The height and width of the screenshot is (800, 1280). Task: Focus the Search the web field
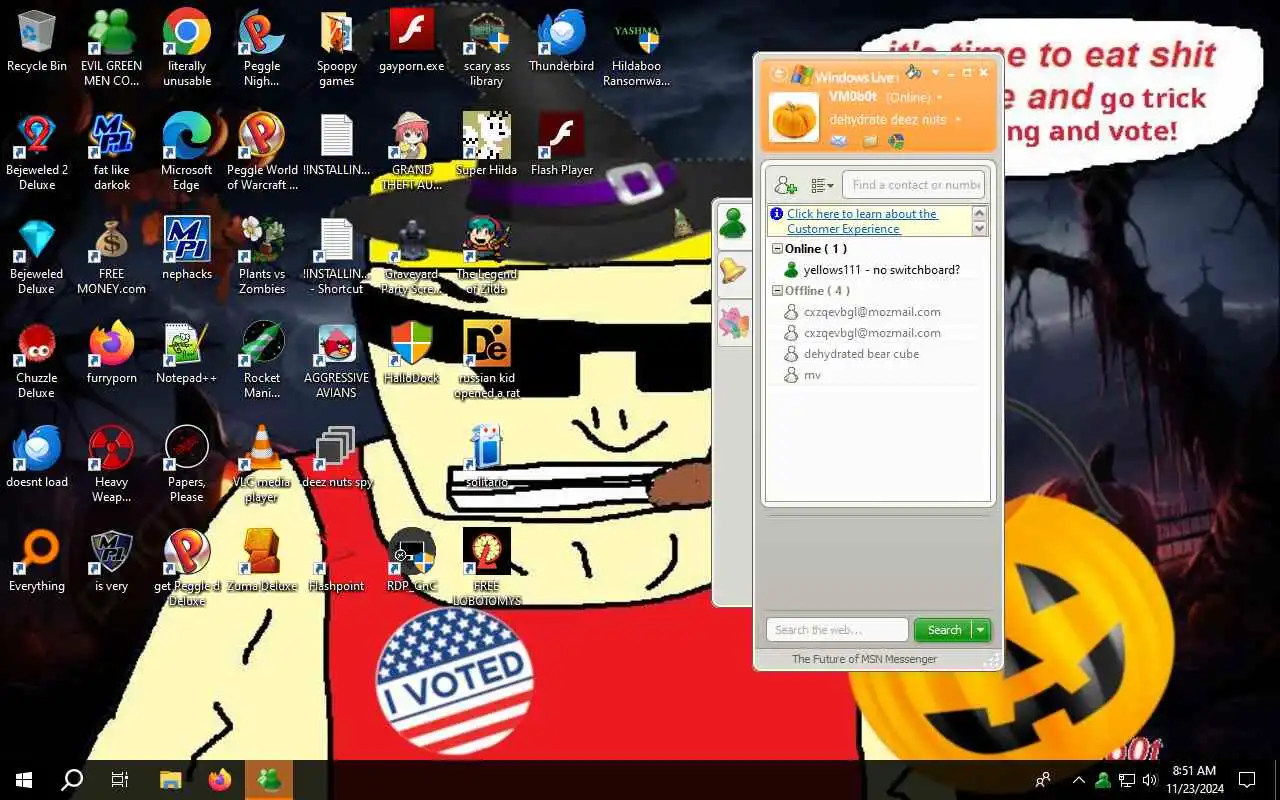click(x=838, y=630)
